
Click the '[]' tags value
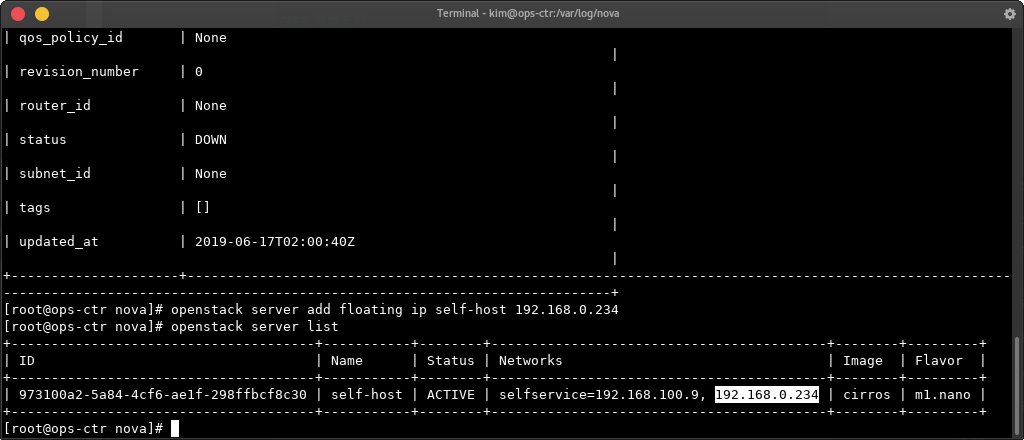point(202,208)
